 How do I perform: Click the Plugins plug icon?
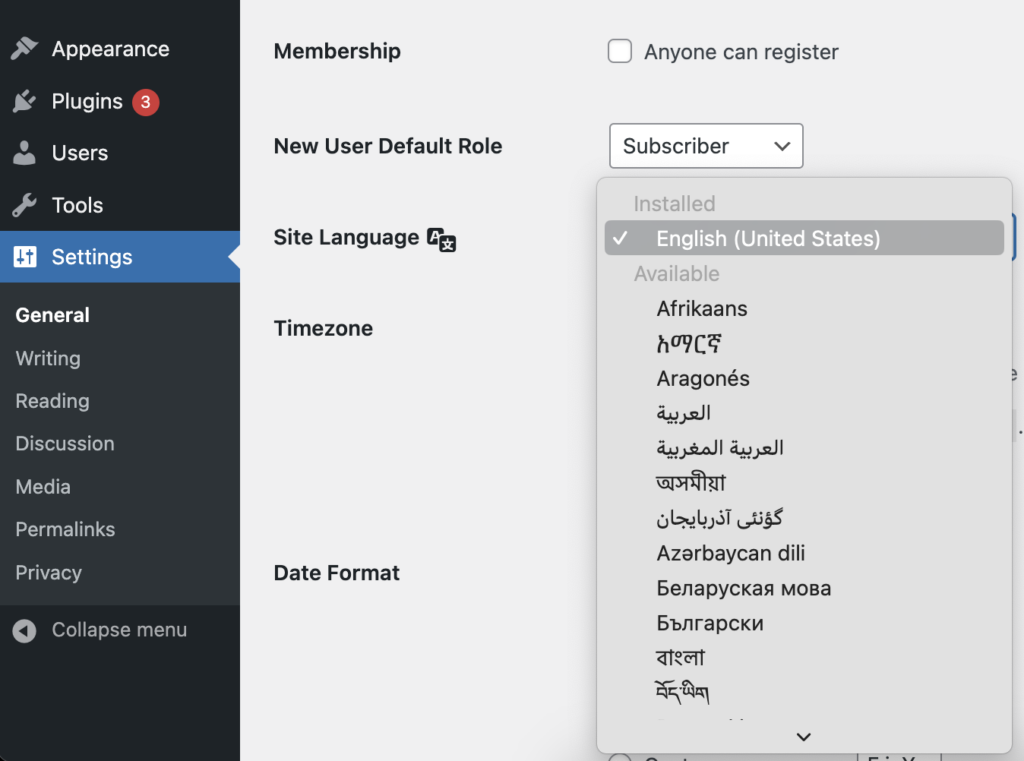pyautogui.click(x=25, y=102)
